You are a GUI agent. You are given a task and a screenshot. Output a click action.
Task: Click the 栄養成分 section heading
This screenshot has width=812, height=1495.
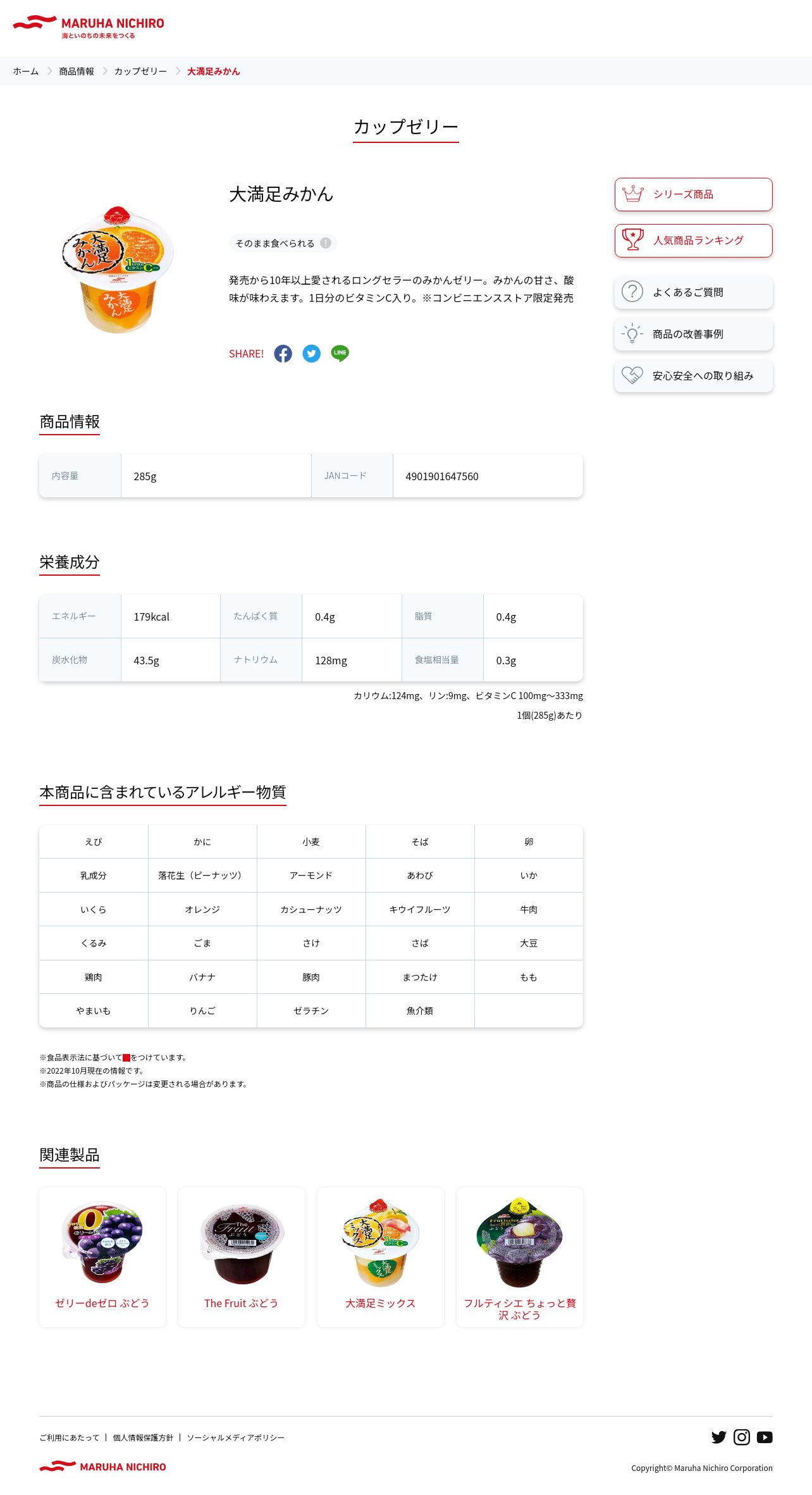click(x=70, y=562)
